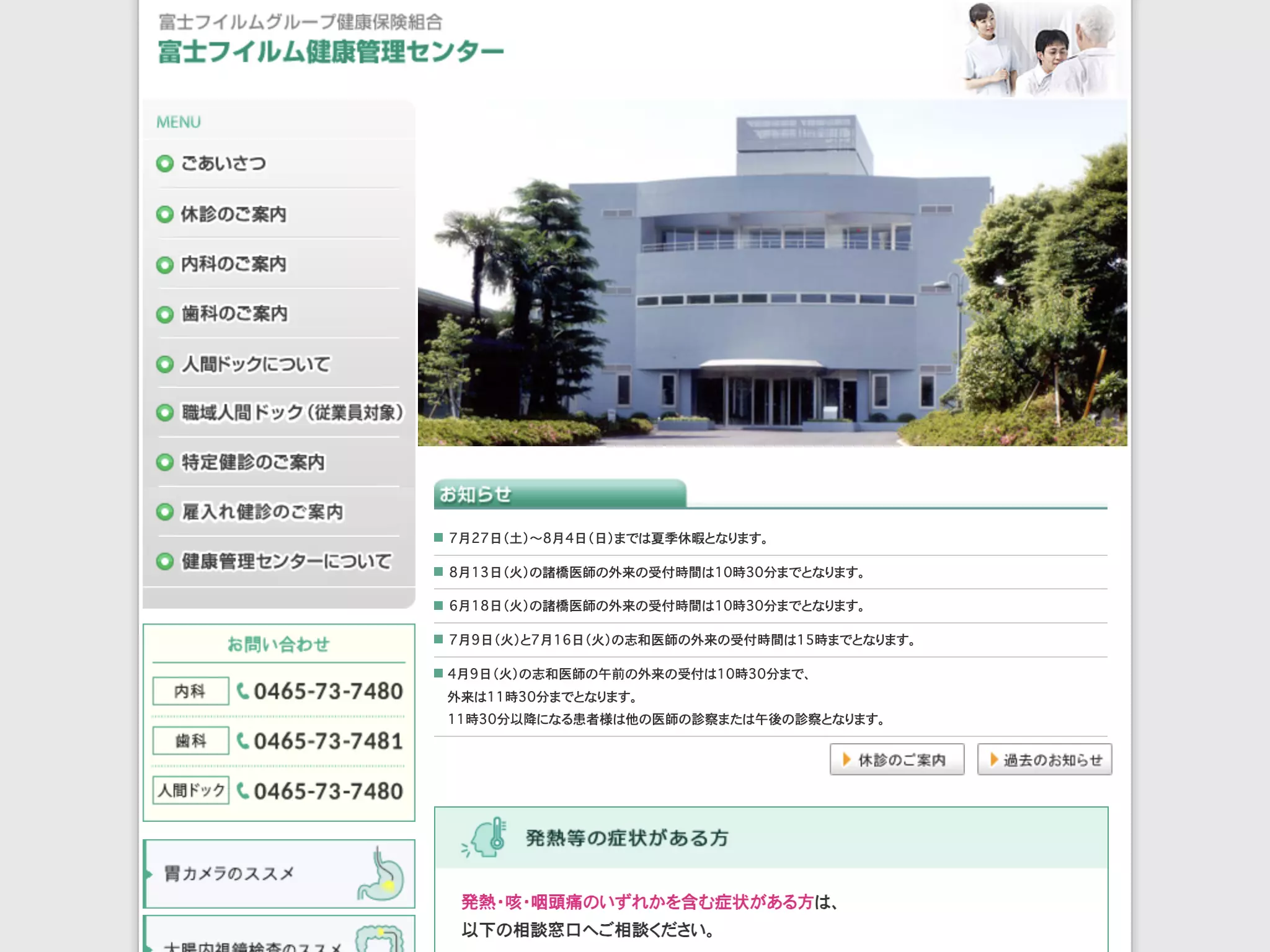Viewport: 1270px width, 952px height.
Task: Click the green bullet icon beside 人間ドックについて
Action: click(164, 364)
